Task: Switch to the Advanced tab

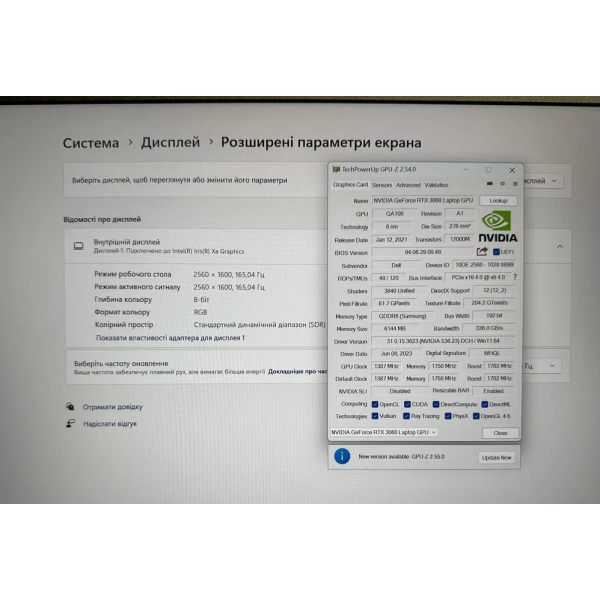Action: (x=408, y=185)
